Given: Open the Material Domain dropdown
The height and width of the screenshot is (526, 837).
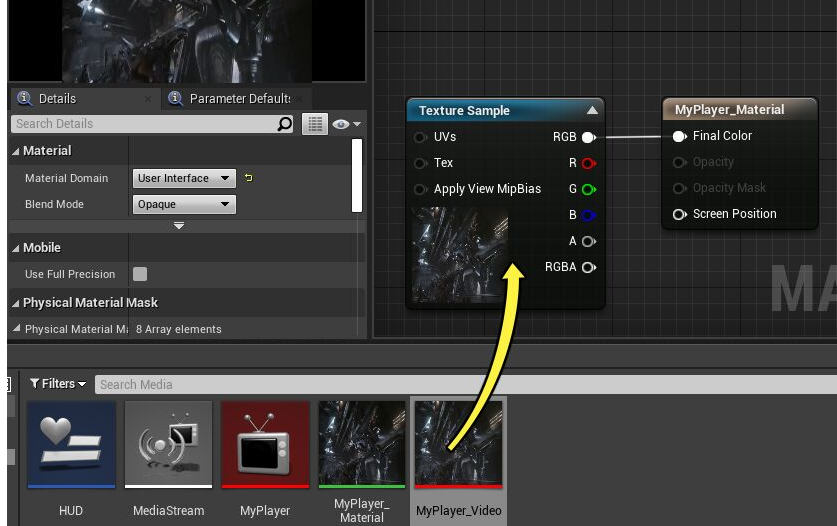Looking at the screenshot, I should coord(184,178).
